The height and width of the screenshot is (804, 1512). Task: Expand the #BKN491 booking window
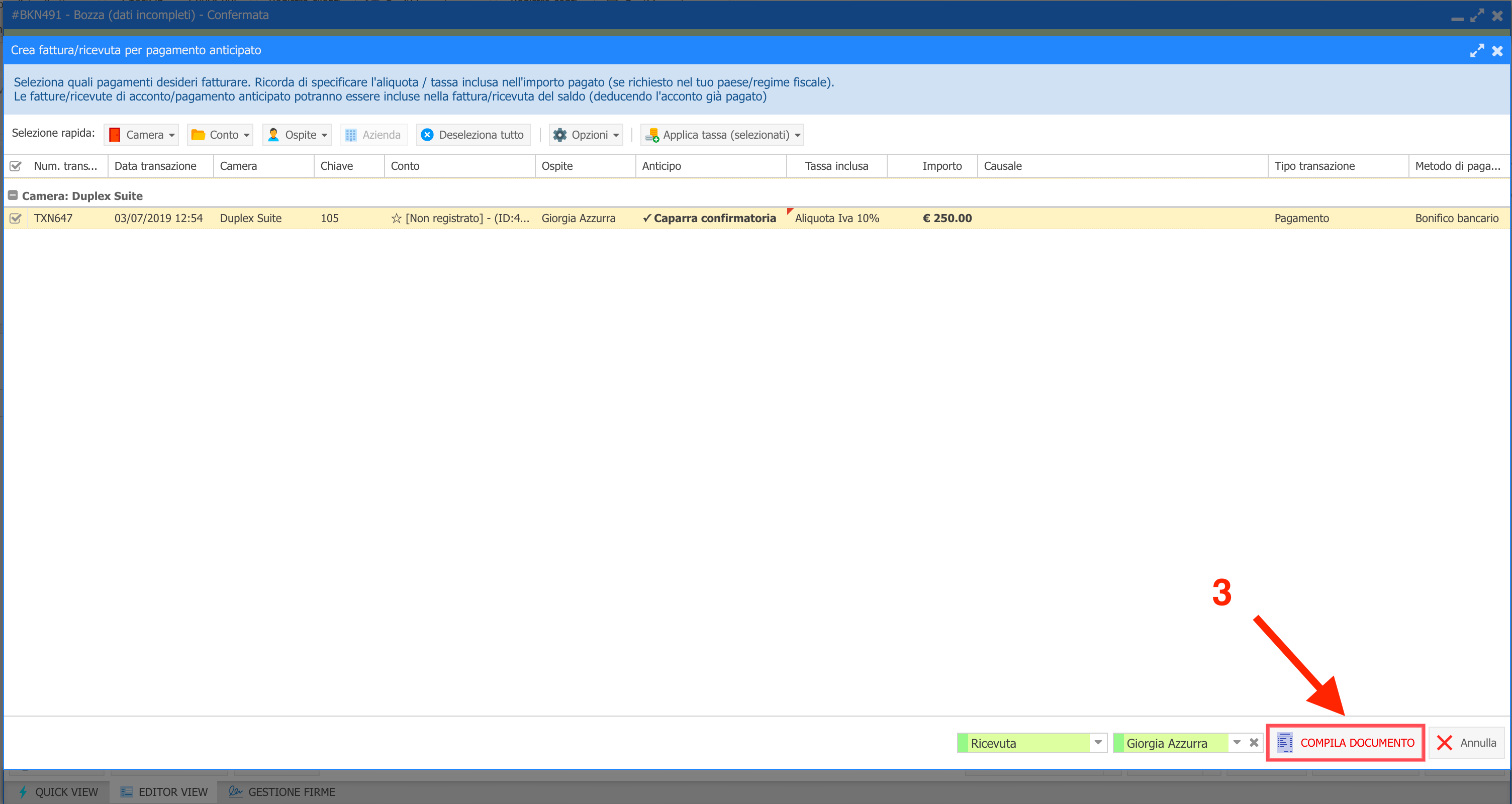(1477, 15)
